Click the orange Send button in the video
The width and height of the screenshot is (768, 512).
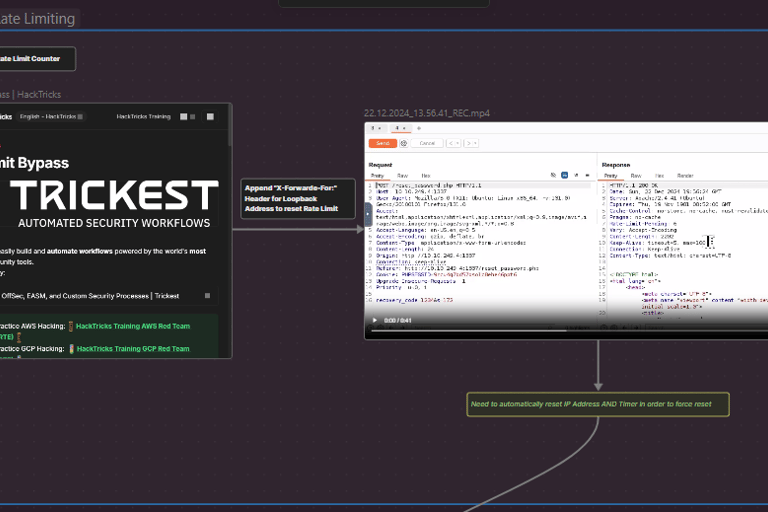pyautogui.click(x=383, y=143)
